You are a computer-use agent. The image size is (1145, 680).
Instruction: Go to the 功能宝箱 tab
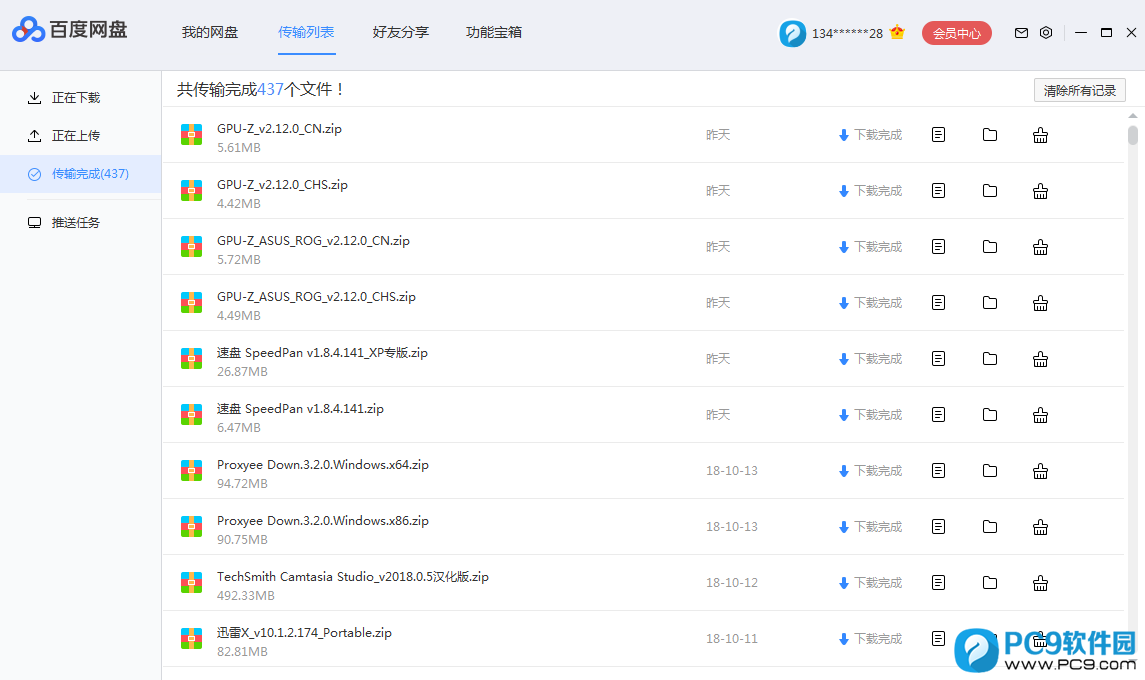(494, 32)
